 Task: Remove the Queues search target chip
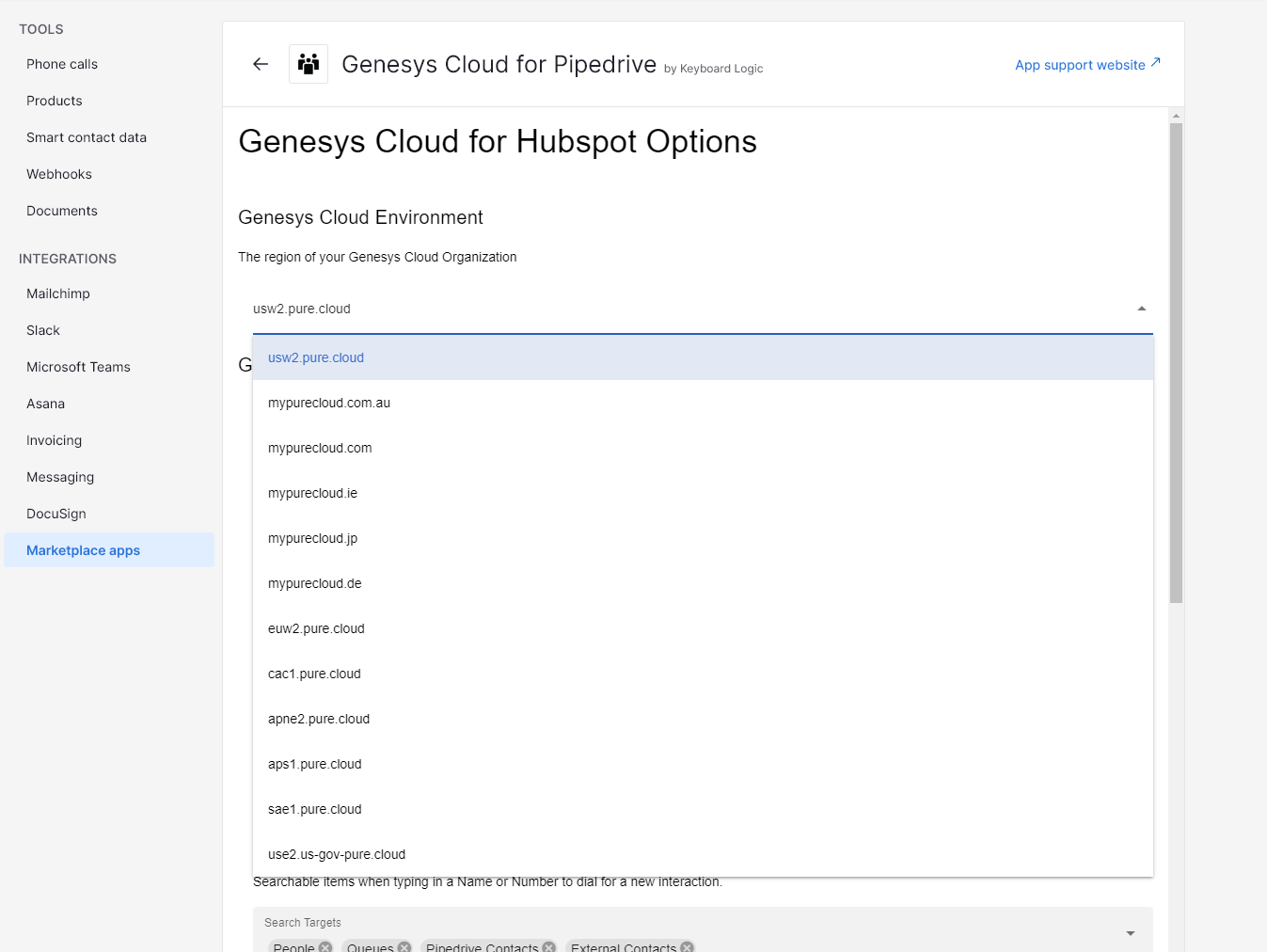pos(404,947)
